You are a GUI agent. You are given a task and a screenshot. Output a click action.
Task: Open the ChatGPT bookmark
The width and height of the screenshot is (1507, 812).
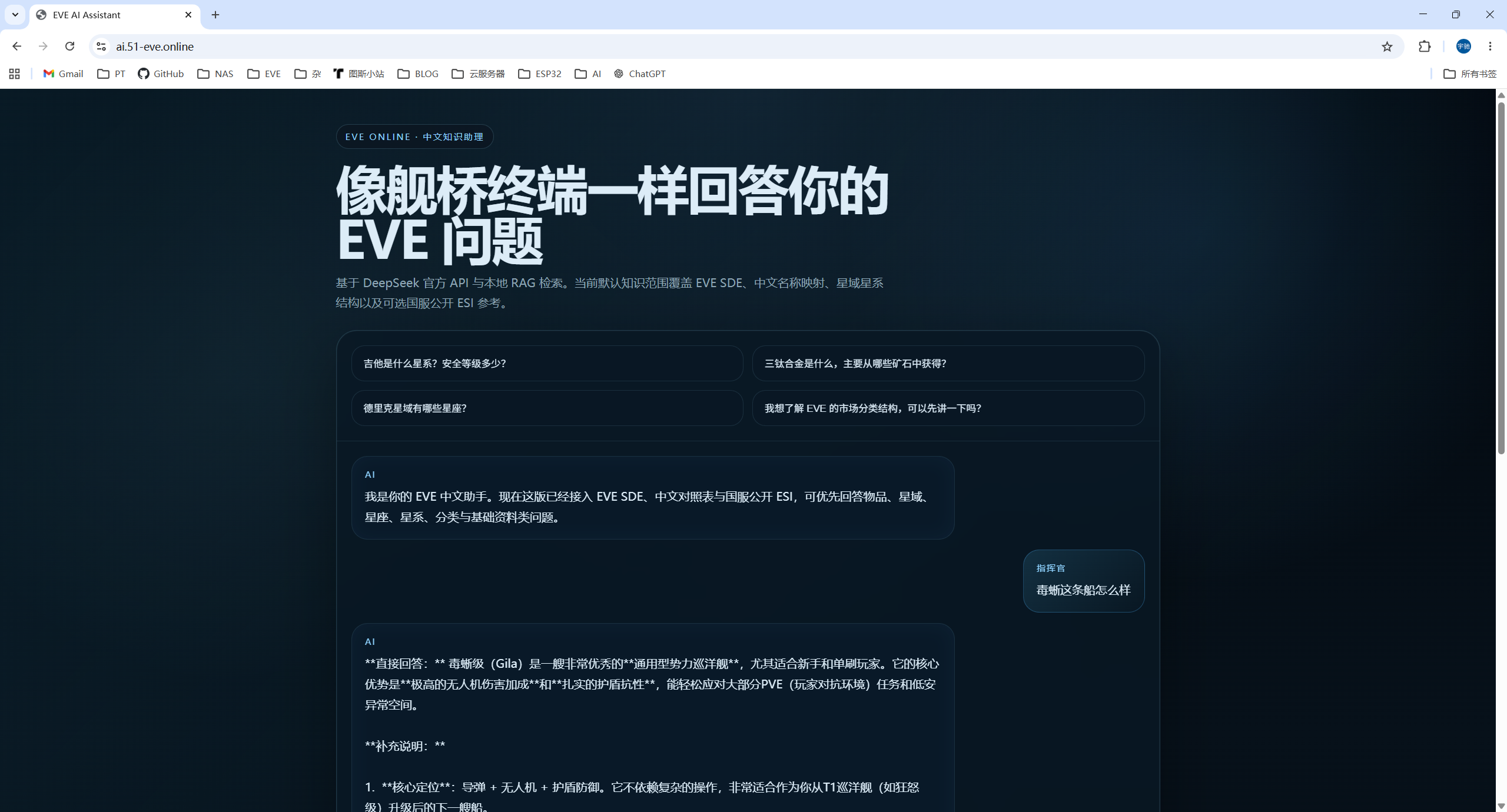640,74
